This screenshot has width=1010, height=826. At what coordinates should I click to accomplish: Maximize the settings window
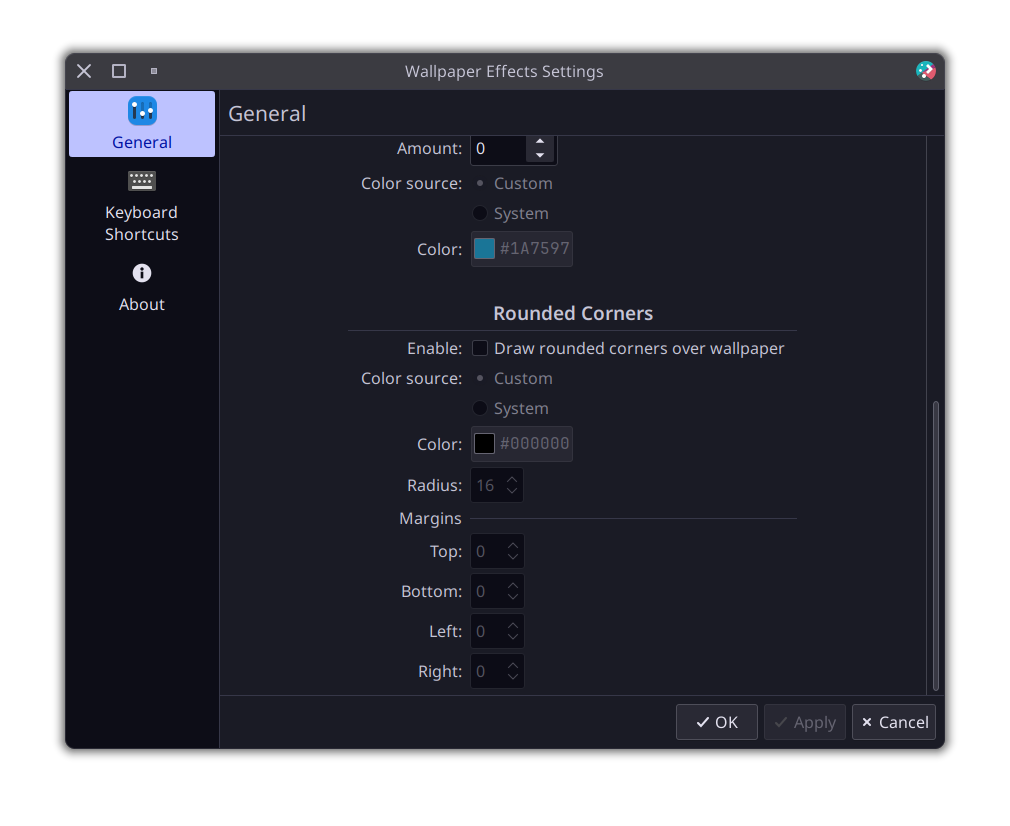point(119,71)
